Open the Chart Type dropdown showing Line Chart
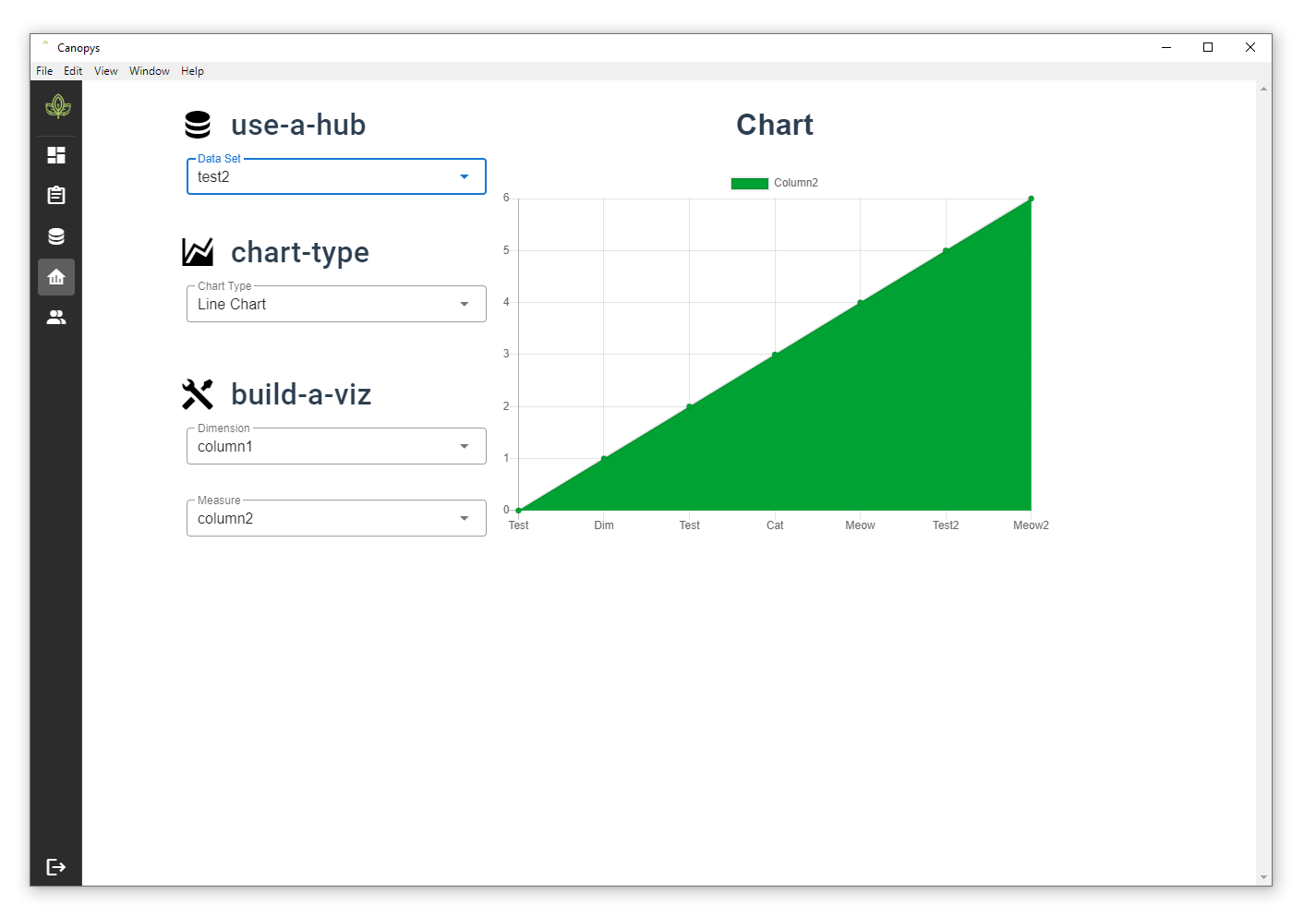The height and width of the screenshot is (917, 1316). (x=336, y=304)
